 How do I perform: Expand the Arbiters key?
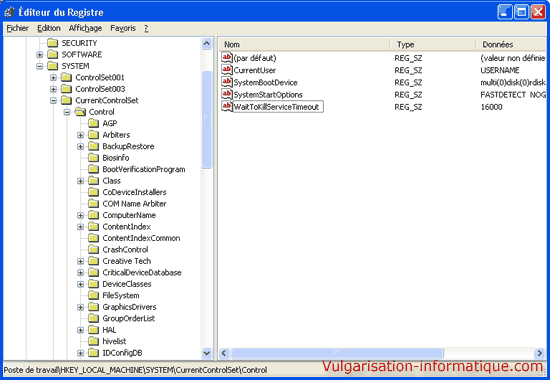click(81, 135)
